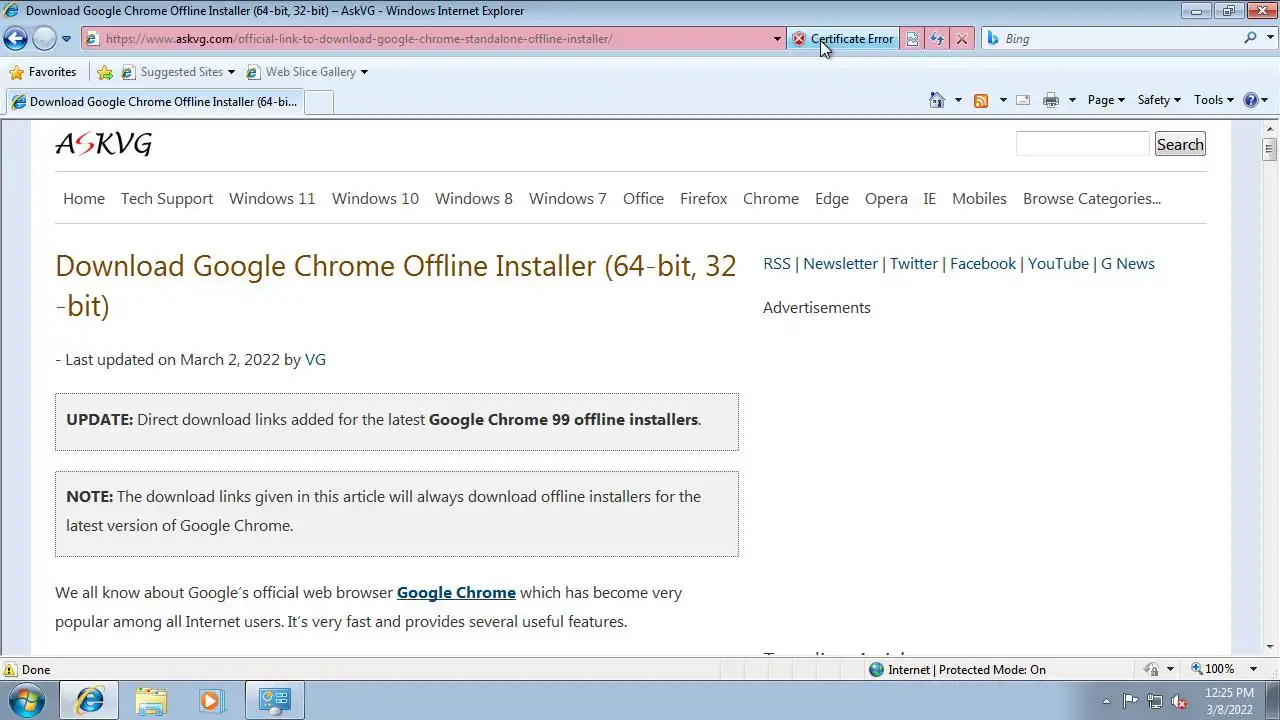1280x720 pixels.
Task: Expand the address bar URL dropdown
Action: [777, 39]
